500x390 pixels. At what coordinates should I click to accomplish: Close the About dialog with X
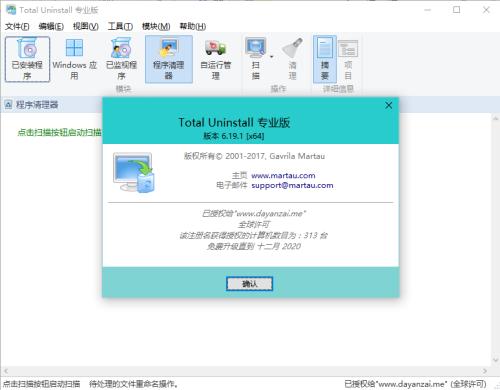coord(388,105)
